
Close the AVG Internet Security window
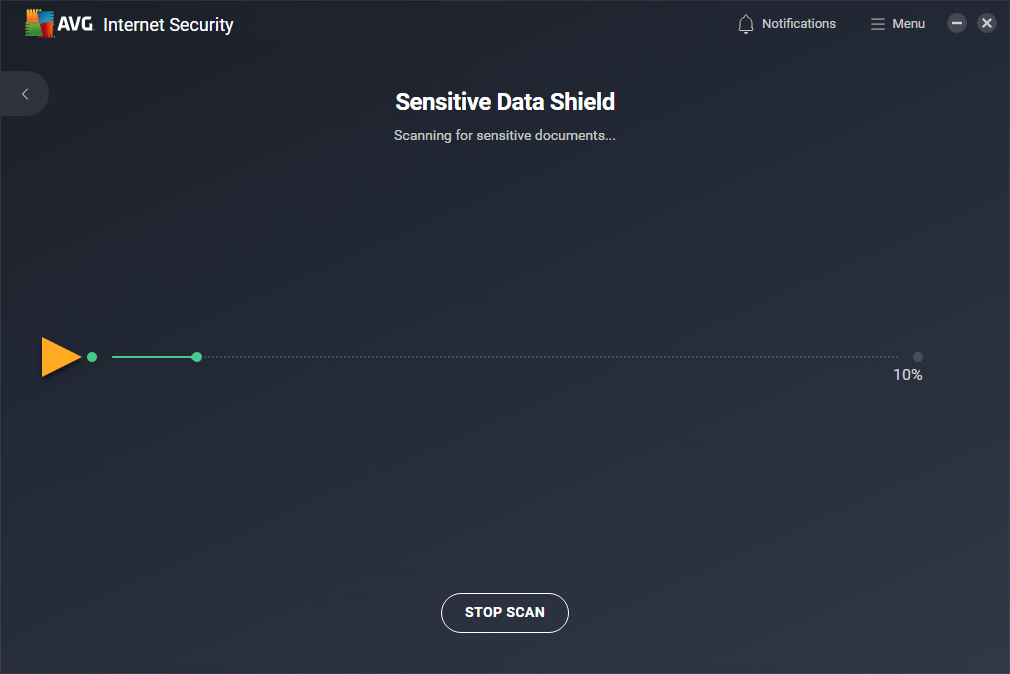click(x=987, y=23)
